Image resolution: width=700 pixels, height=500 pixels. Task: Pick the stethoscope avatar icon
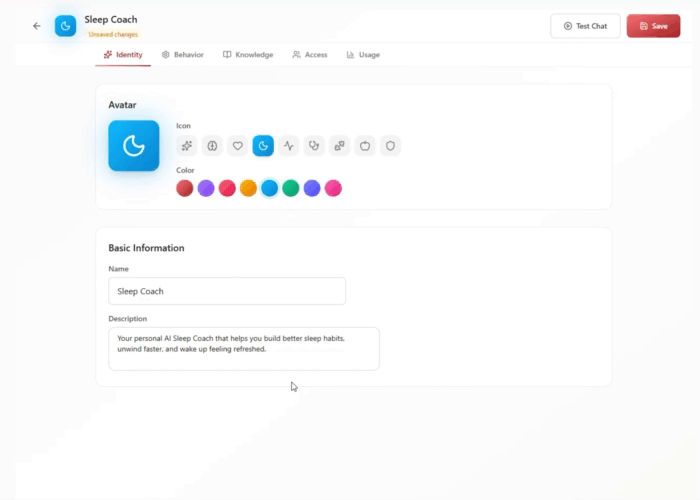[x=314, y=146]
